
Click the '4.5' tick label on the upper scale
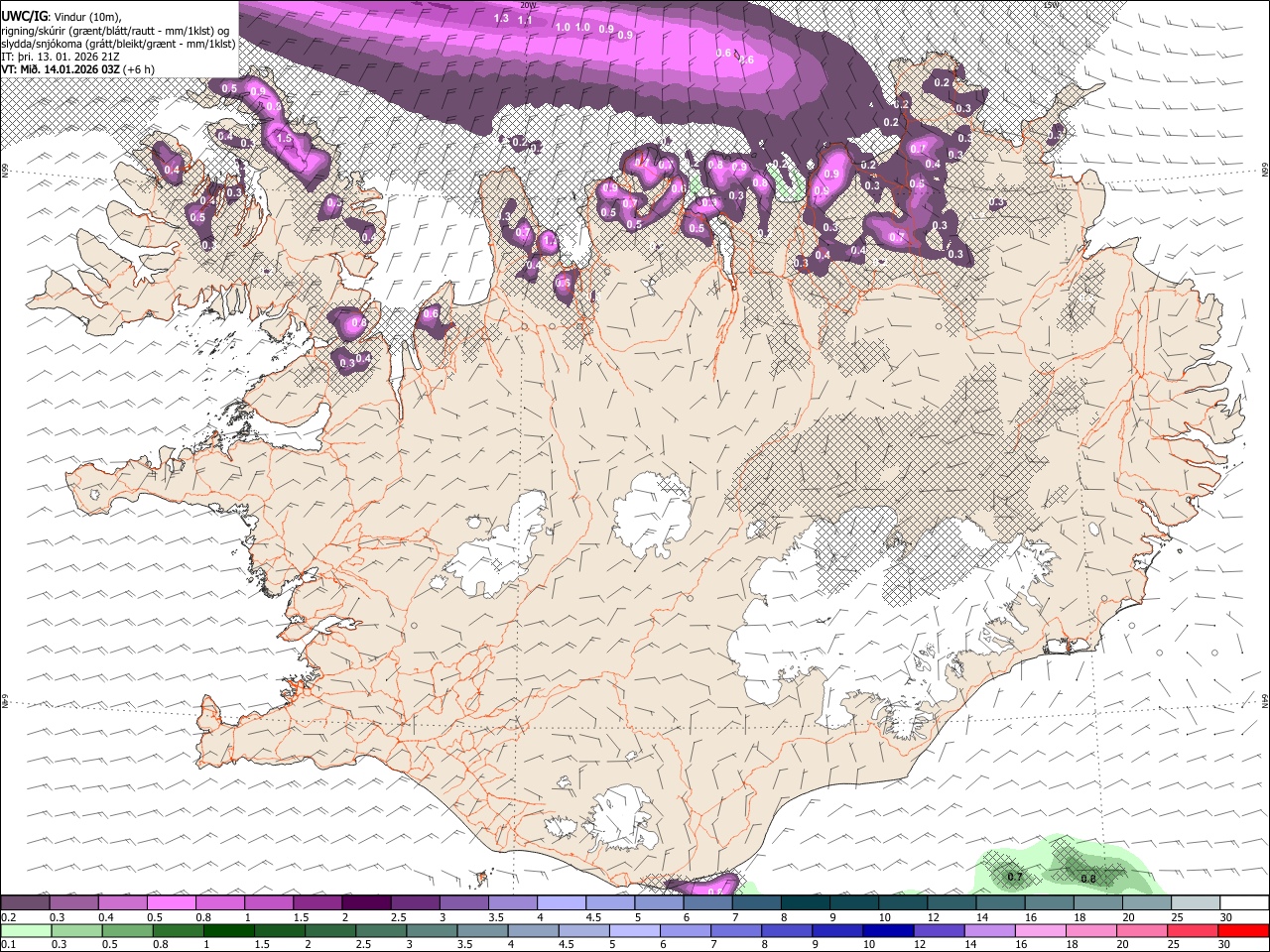pyautogui.click(x=594, y=917)
